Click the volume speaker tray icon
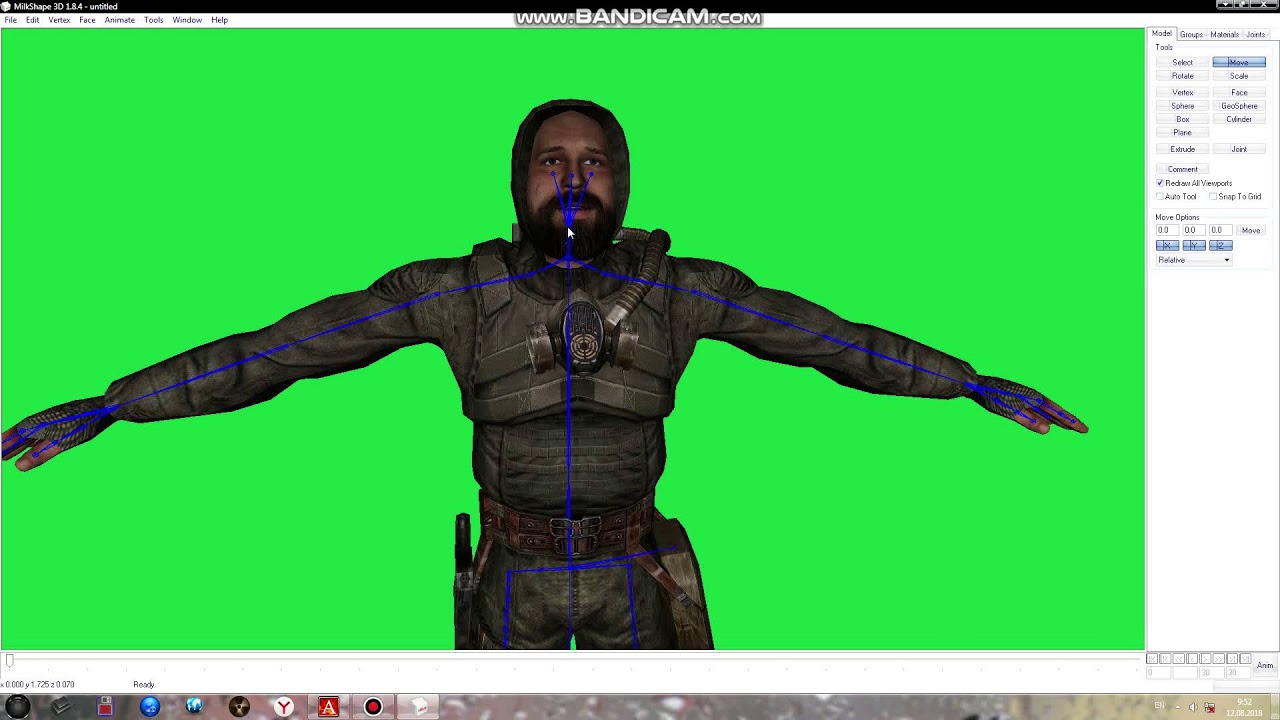The height and width of the screenshot is (720, 1280). click(1193, 707)
